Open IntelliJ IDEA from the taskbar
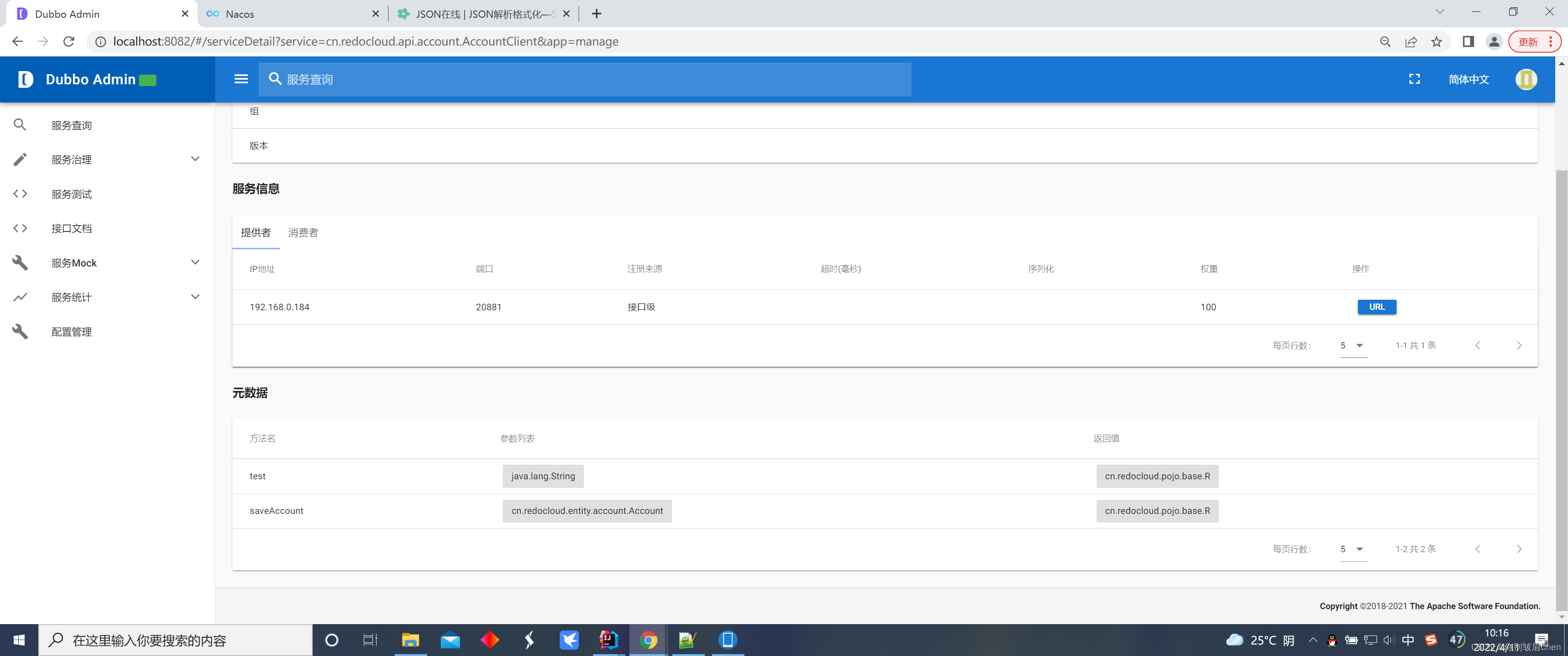Screen dimensions: 1568x656 608,640
